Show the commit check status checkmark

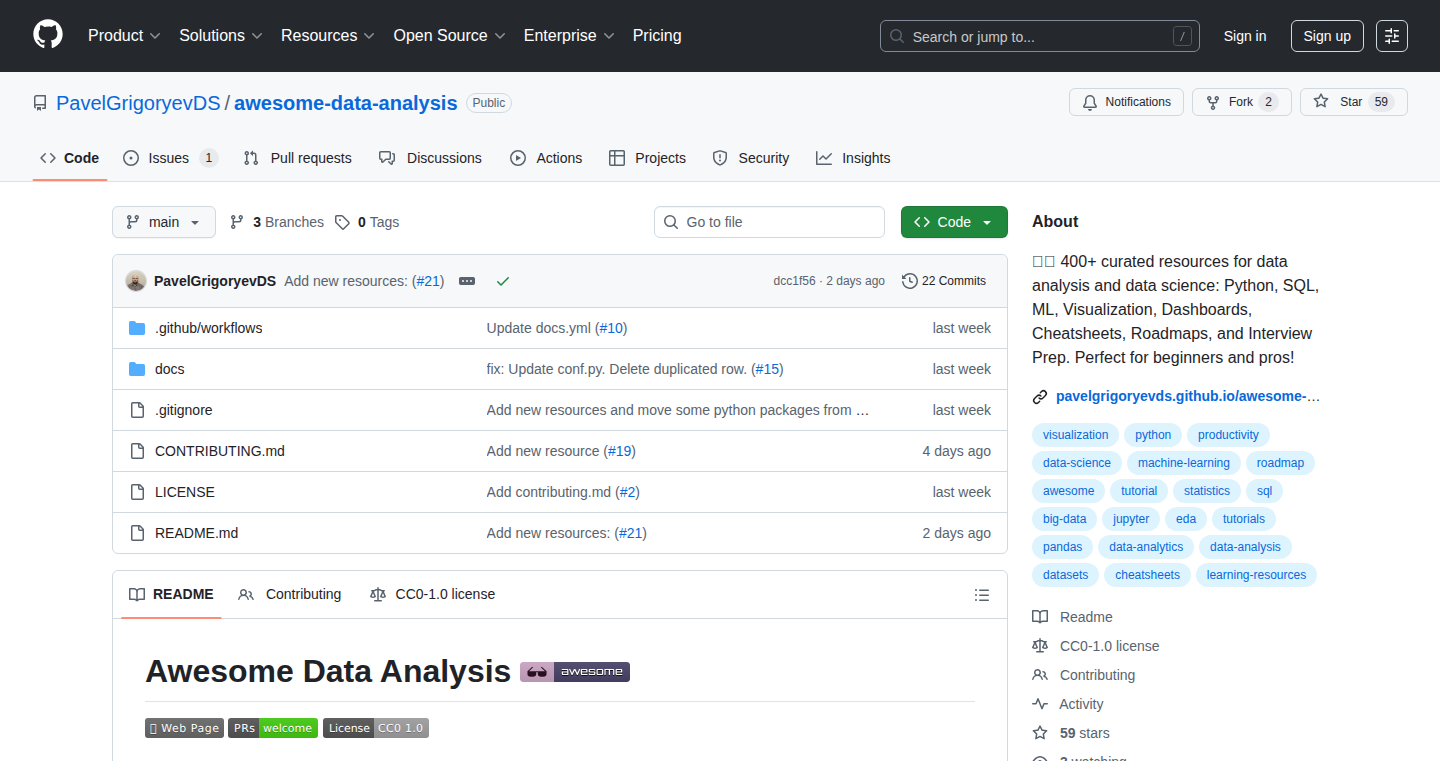(x=503, y=281)
